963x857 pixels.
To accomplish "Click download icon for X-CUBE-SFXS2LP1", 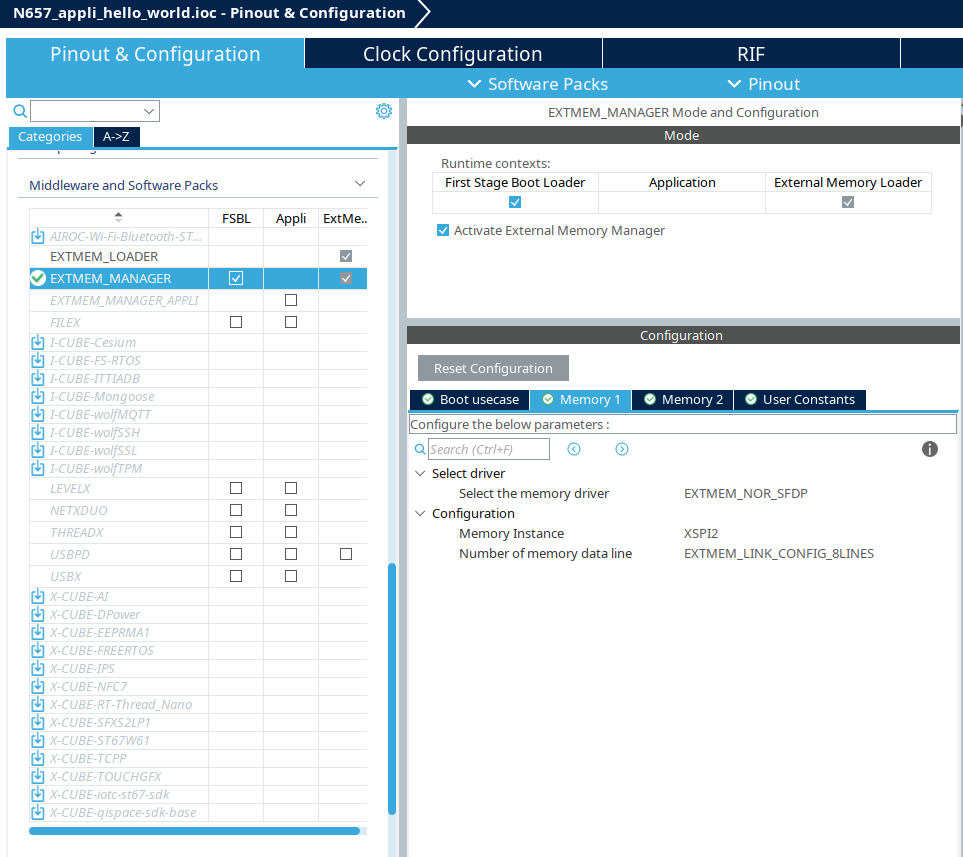I will click(38, 722).
